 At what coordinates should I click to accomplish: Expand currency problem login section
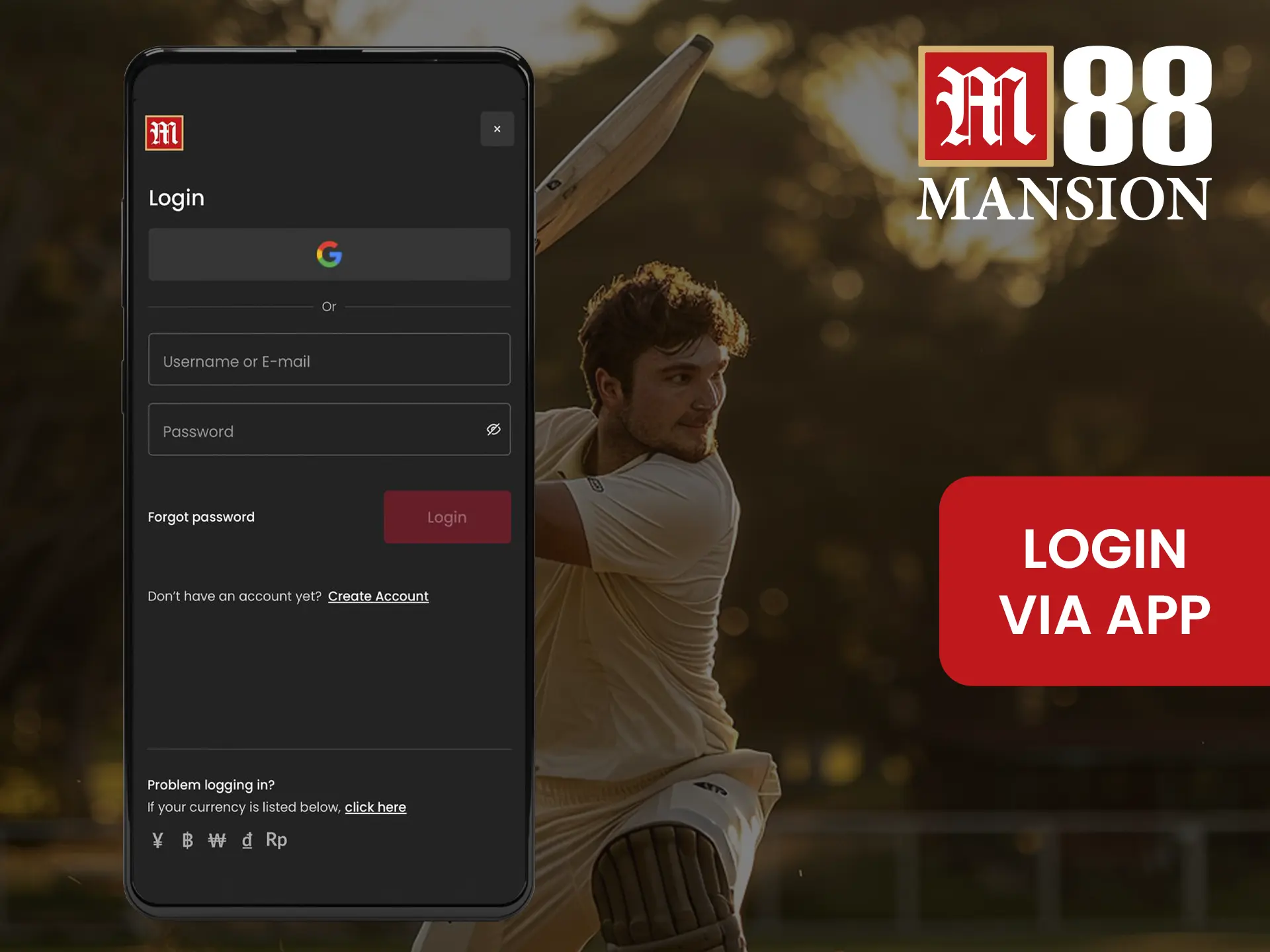click(x=374, y=807)
